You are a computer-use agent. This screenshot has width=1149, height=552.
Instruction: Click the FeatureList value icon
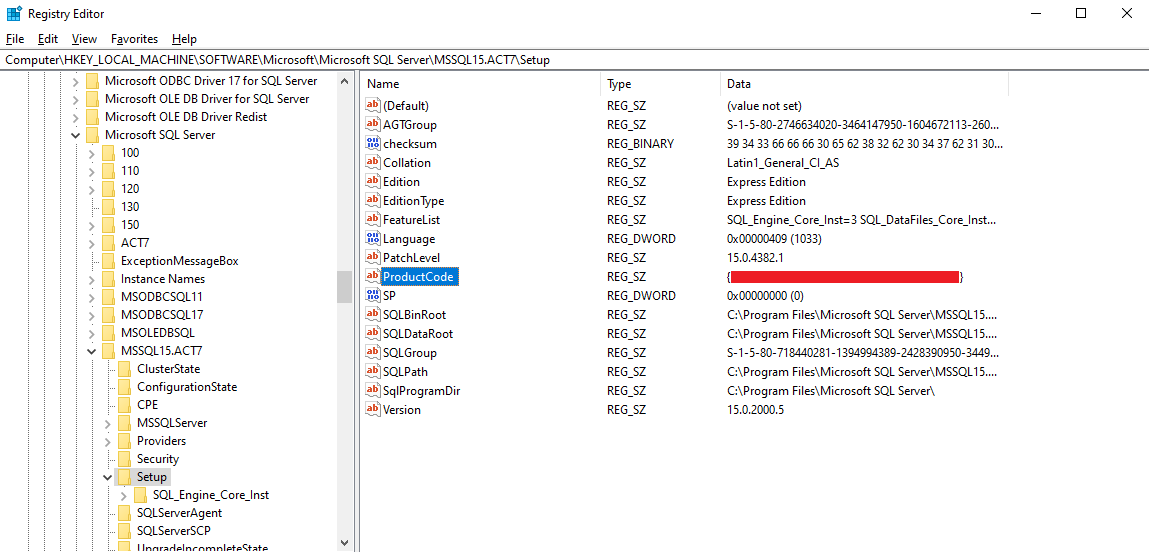(x=373, y=220)
